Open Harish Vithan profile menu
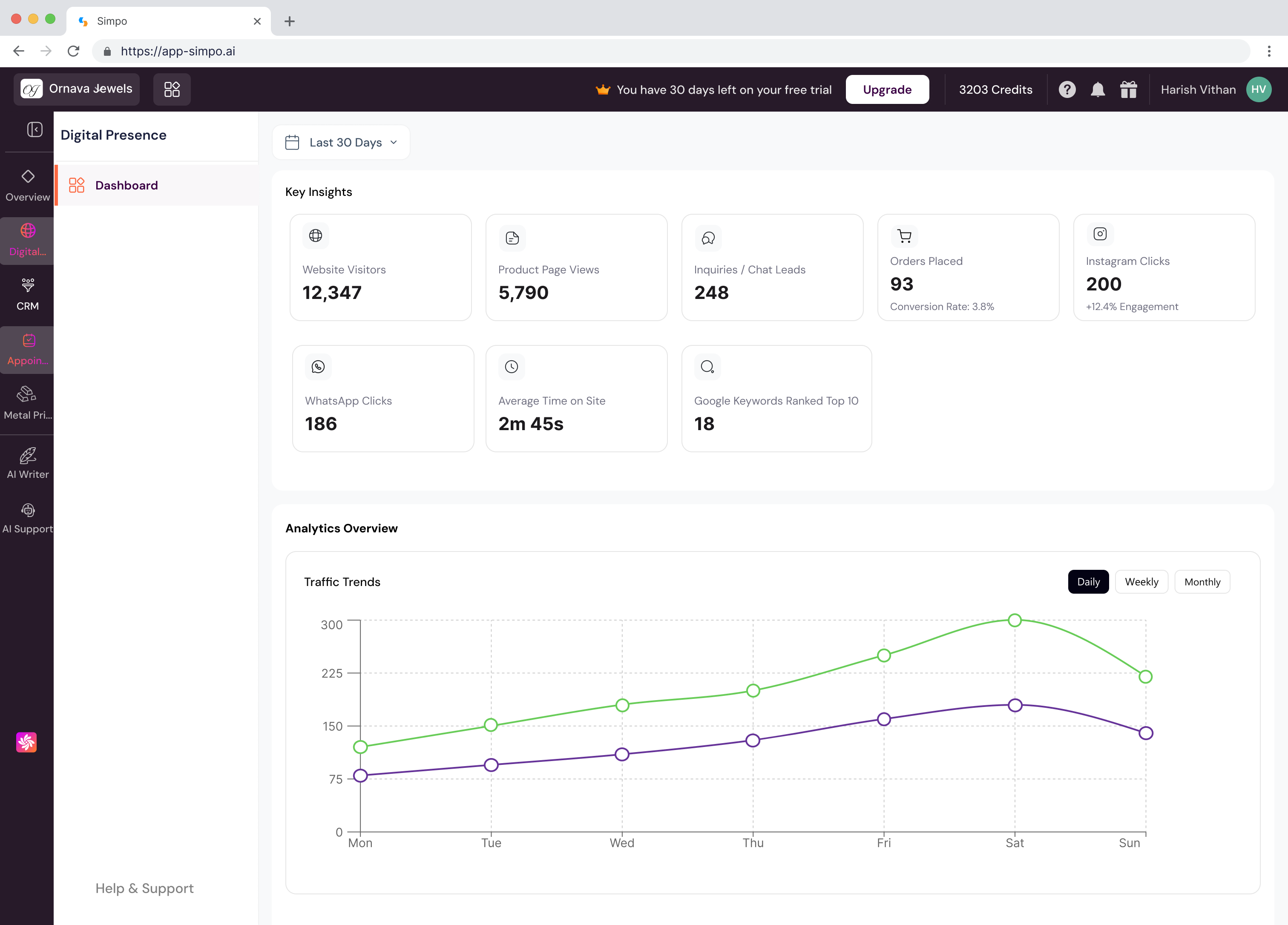 [1215, 90]
